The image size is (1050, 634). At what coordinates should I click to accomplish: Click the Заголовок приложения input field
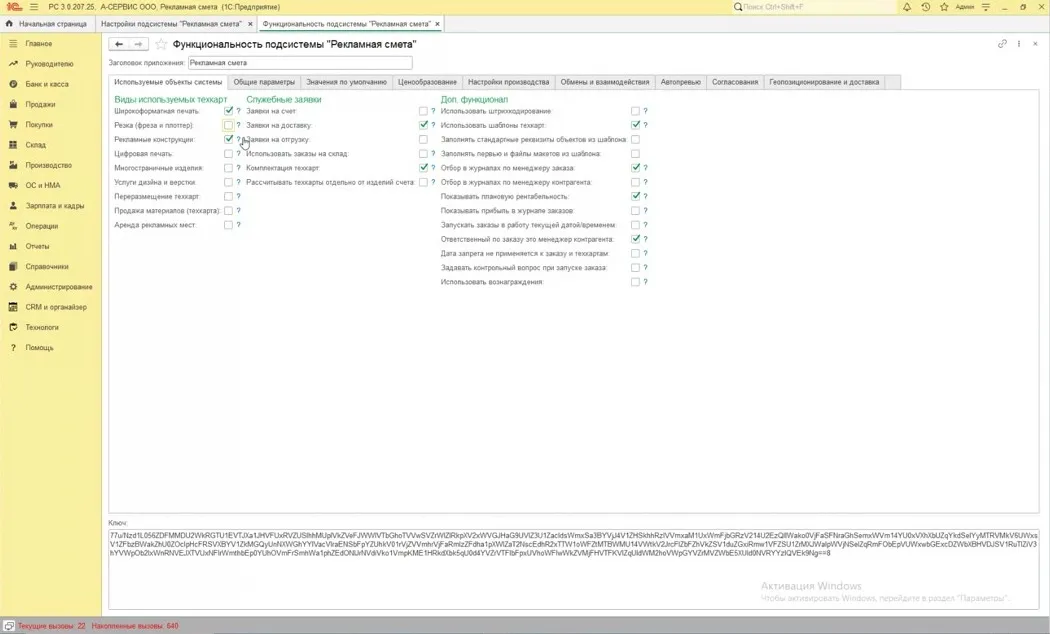pos(300,63)
